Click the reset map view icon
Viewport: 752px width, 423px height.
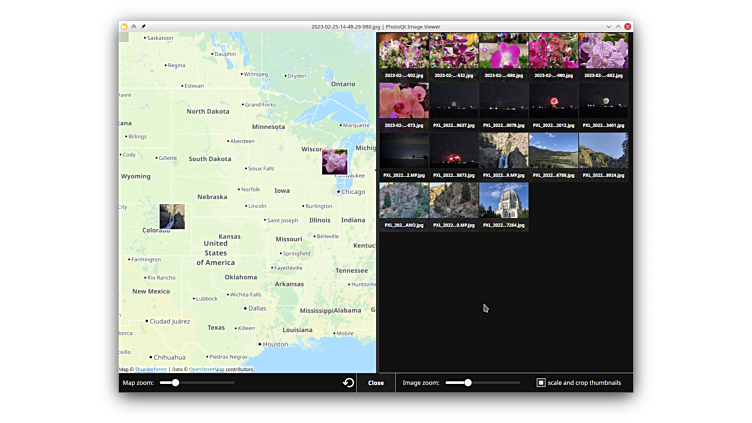[348, 383]
